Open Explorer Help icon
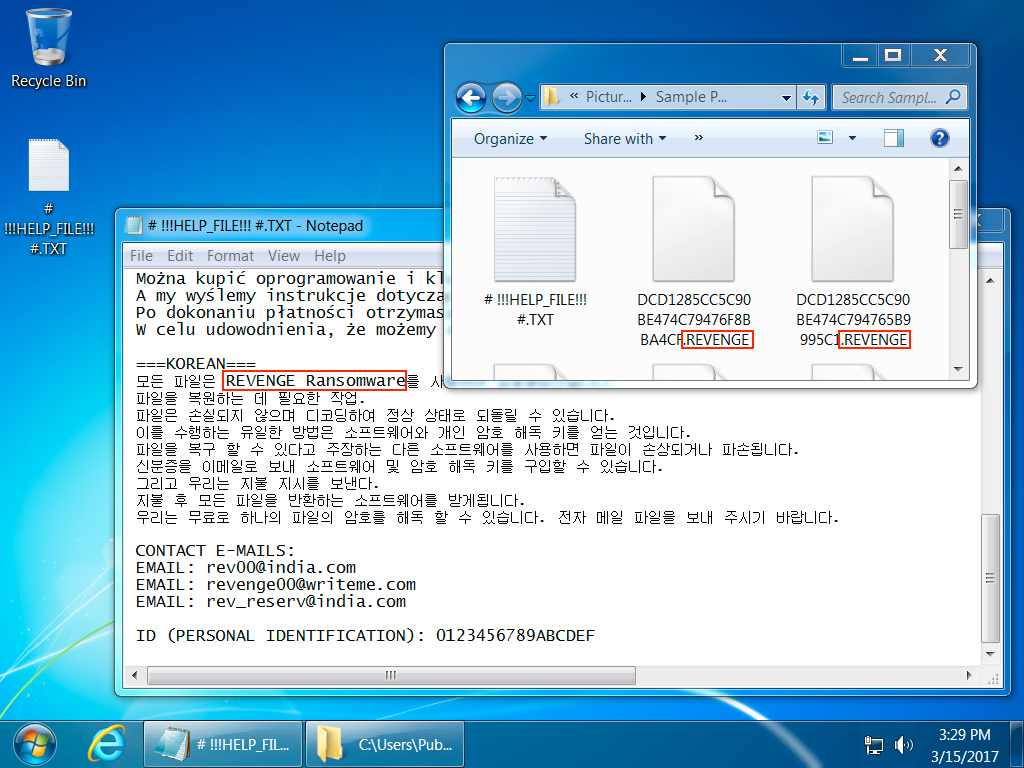The image size is (1024, 768). click(939, 138)
